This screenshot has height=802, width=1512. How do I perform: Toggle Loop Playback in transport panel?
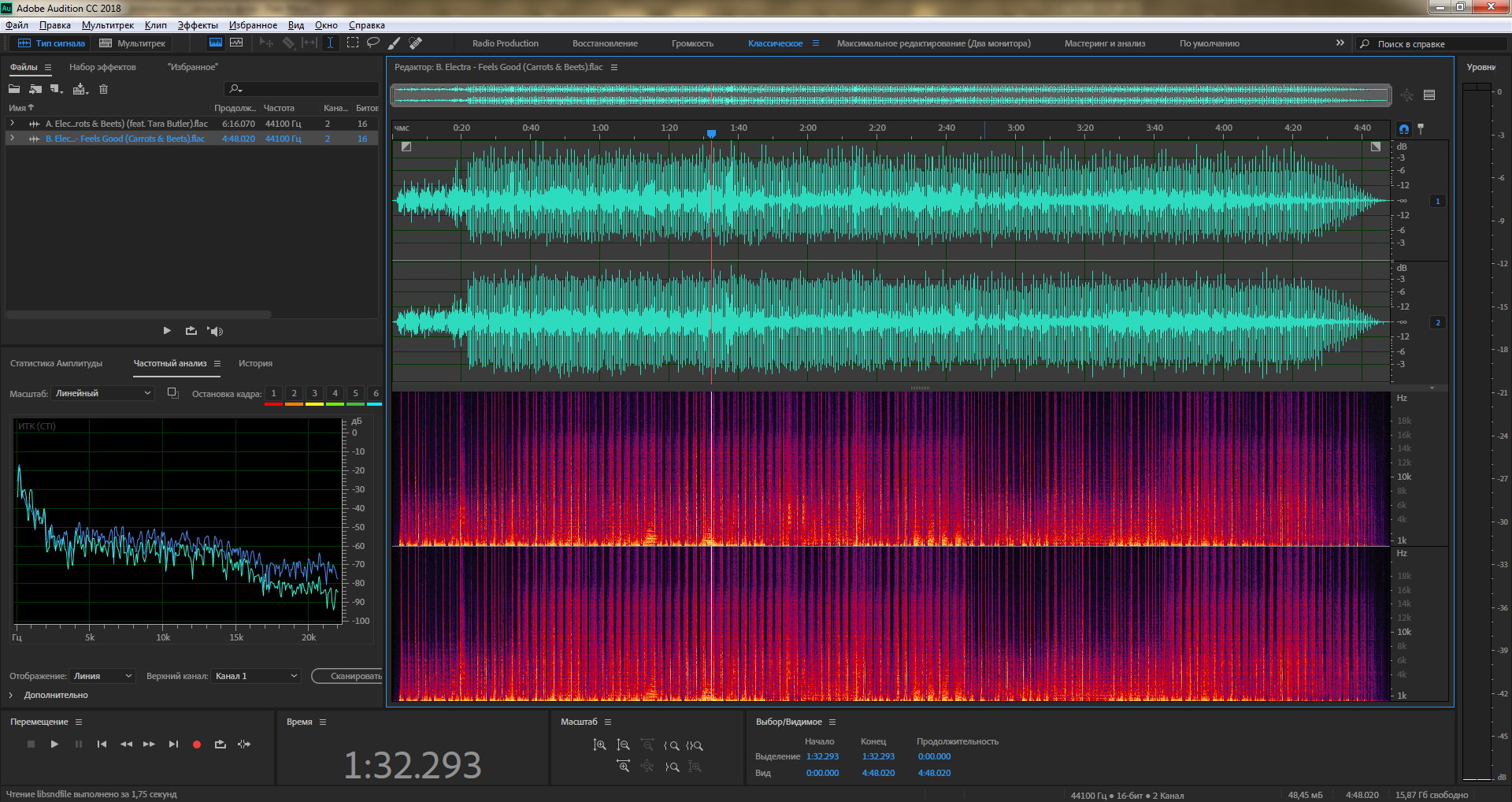click(220, 744)
